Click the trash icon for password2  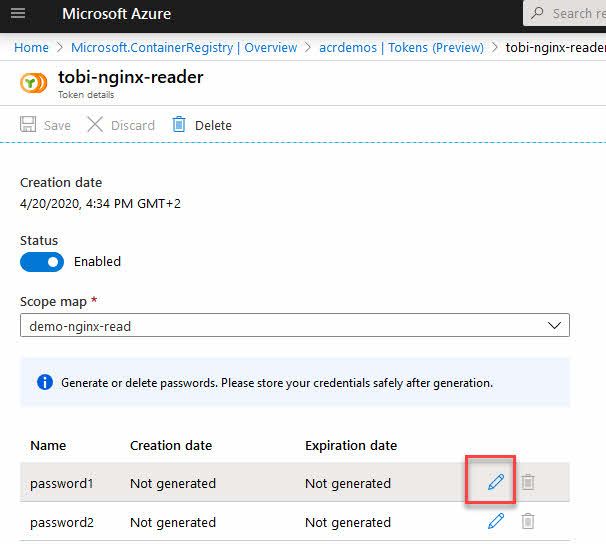(x=528, y=521)
